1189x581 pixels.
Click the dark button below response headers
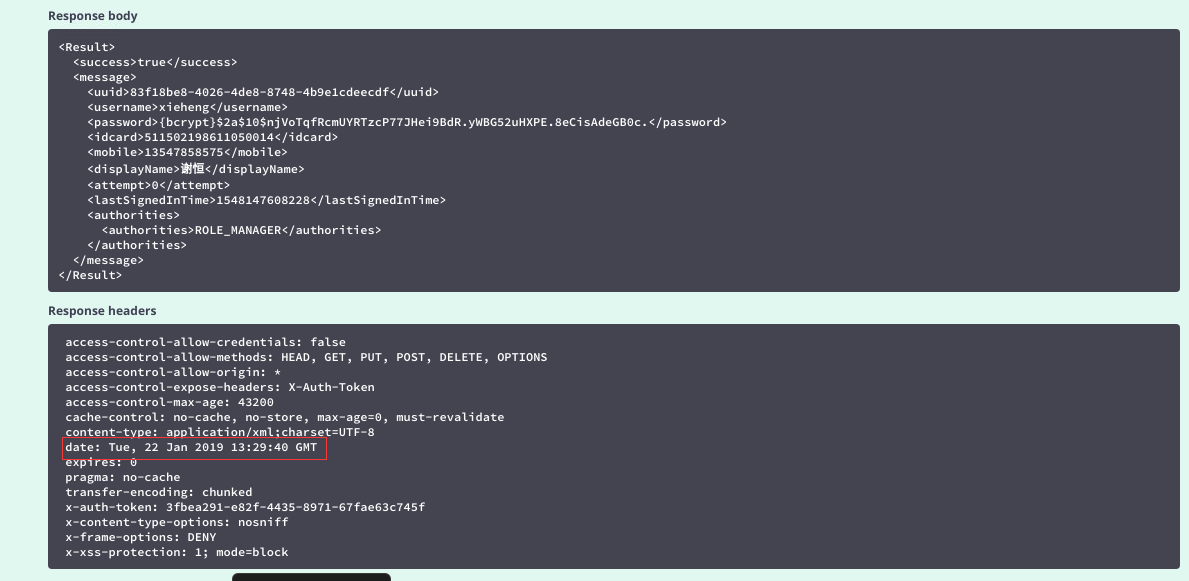[311, 577]
